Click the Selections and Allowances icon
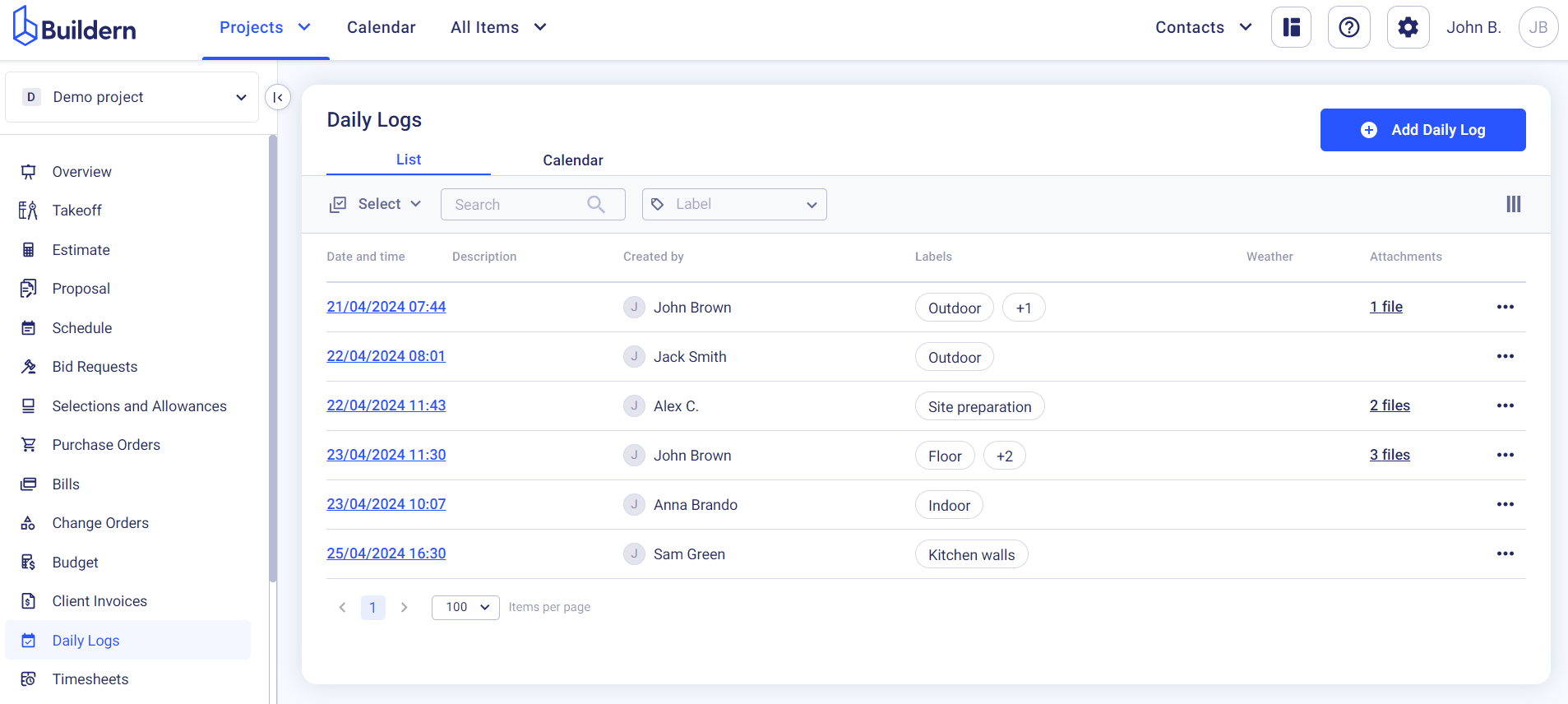The height and width of the screenshot is (704, 1568). click(x=29, y=406)
